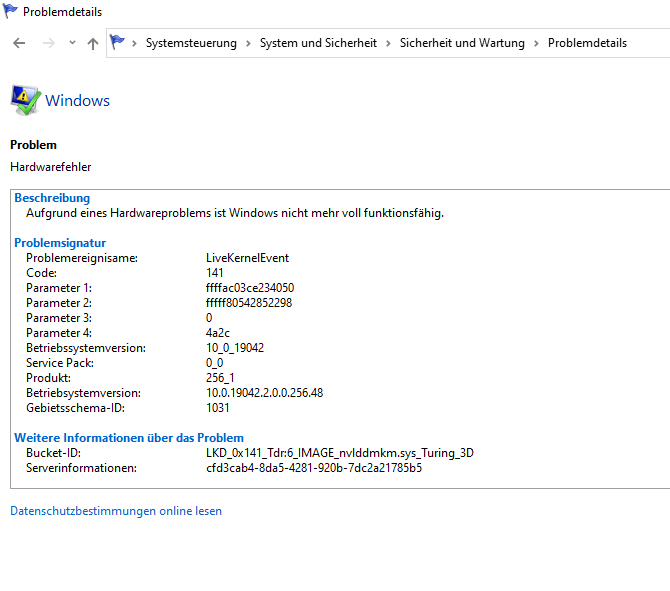Viewport: 670px width, 591px height.
Task: Select Service Pack value 0_0
Action: 215,363
